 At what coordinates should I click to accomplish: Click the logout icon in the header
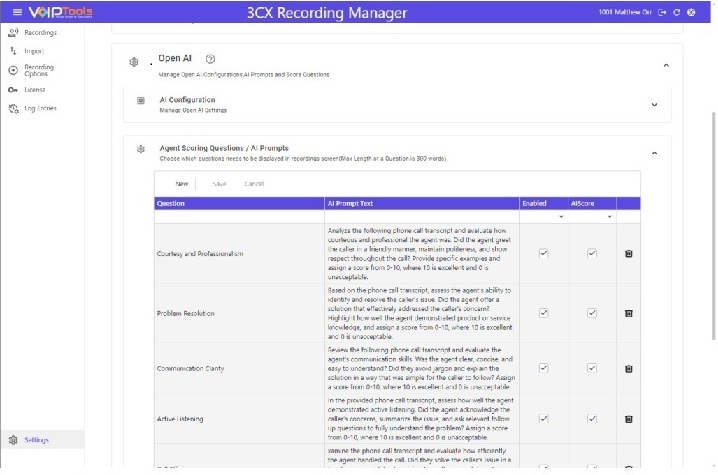662,12
